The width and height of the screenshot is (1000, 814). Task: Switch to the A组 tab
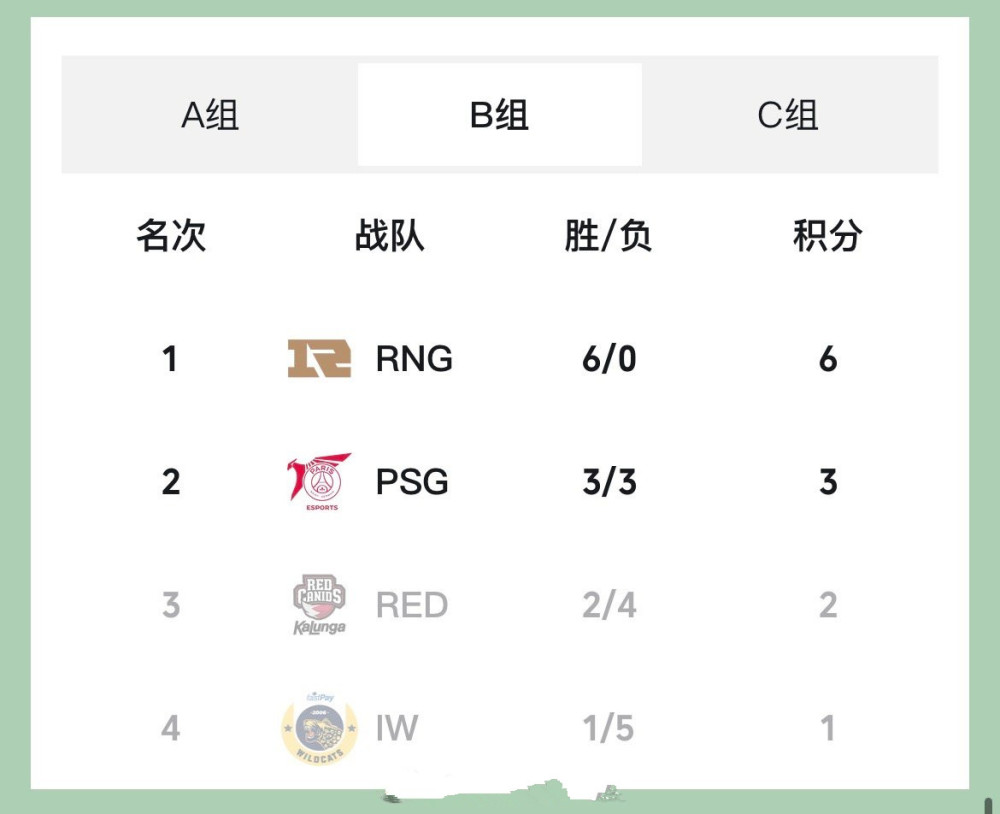tap(210, 115)
